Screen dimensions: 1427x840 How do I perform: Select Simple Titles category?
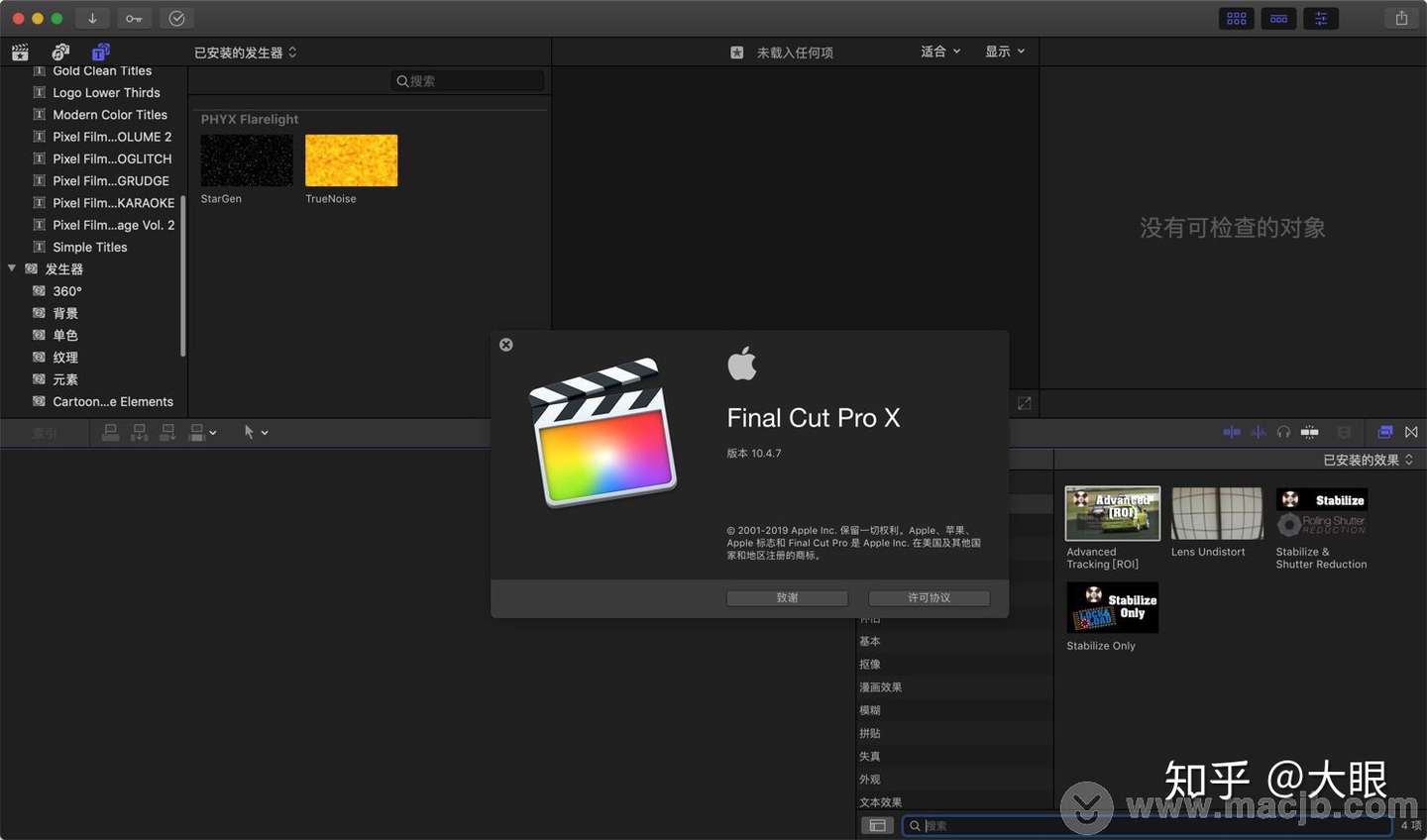90,248
